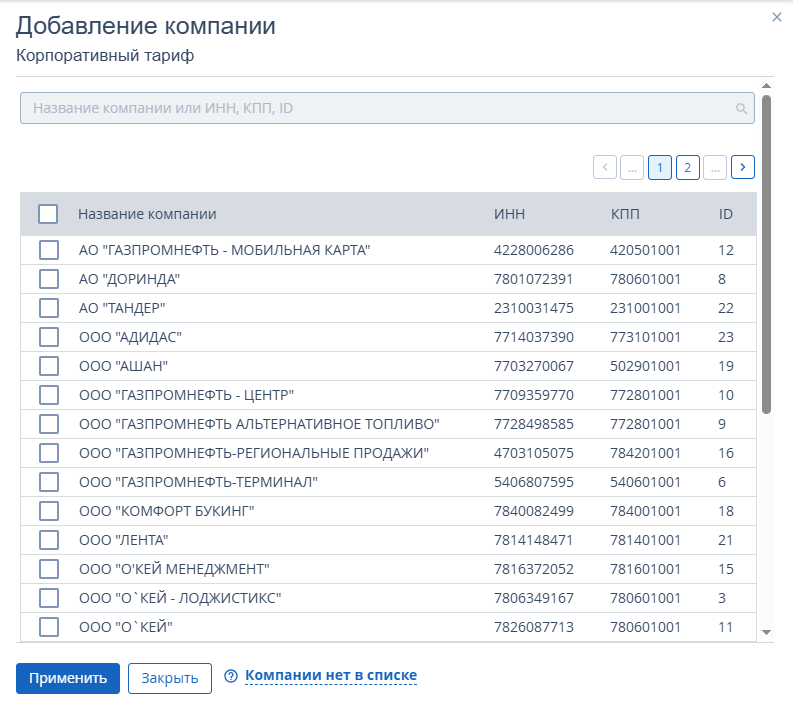Select pagination page 1
The height and width of the screenshot is (714, 793).
click(x=659, y=167)
